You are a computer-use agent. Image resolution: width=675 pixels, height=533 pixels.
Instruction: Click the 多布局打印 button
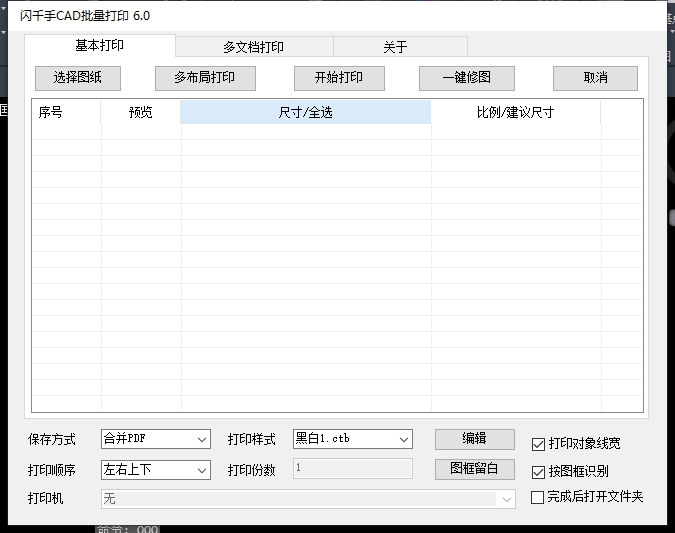(205, 78)
